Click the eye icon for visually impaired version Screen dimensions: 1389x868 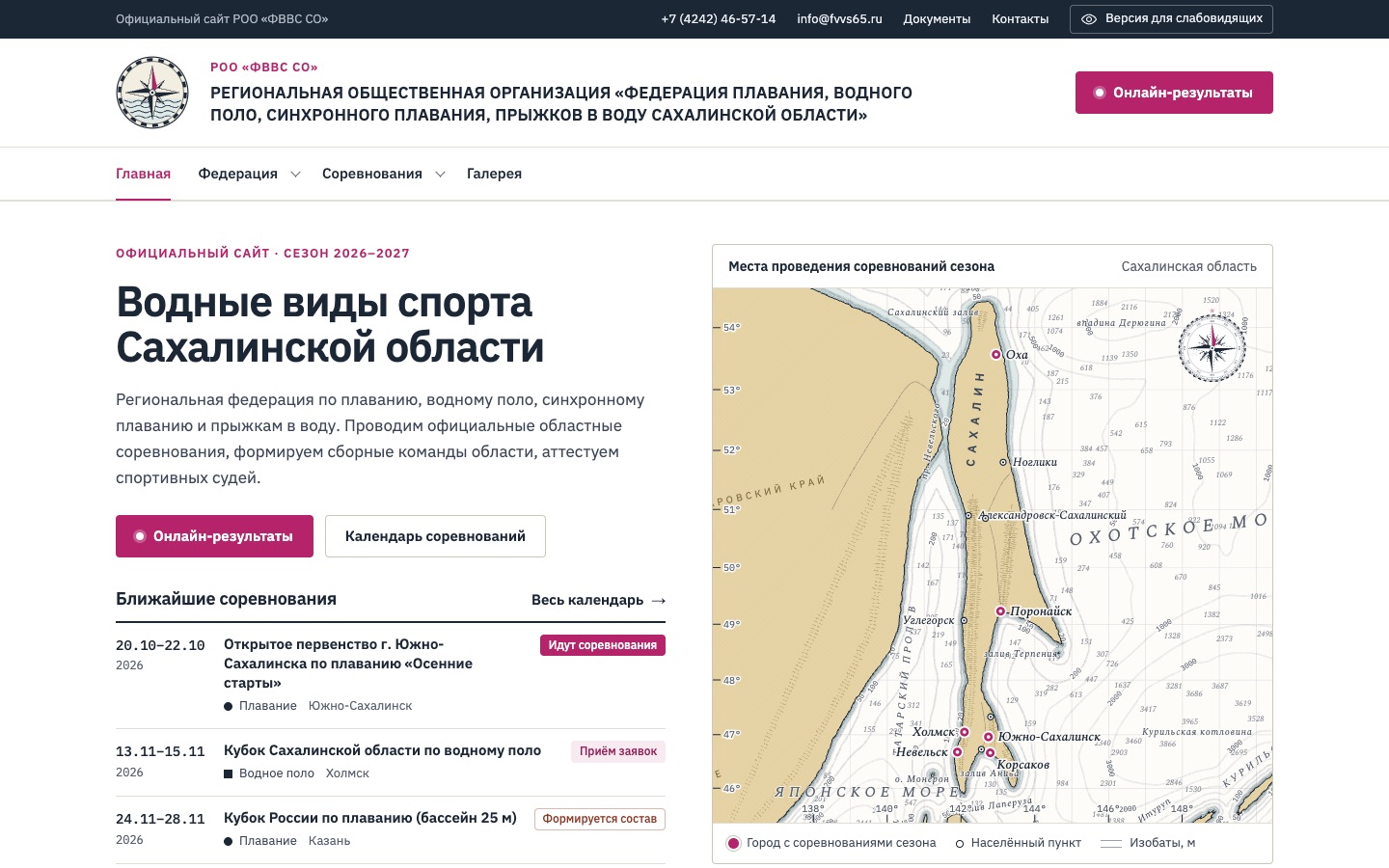[x=1089, y=19]
